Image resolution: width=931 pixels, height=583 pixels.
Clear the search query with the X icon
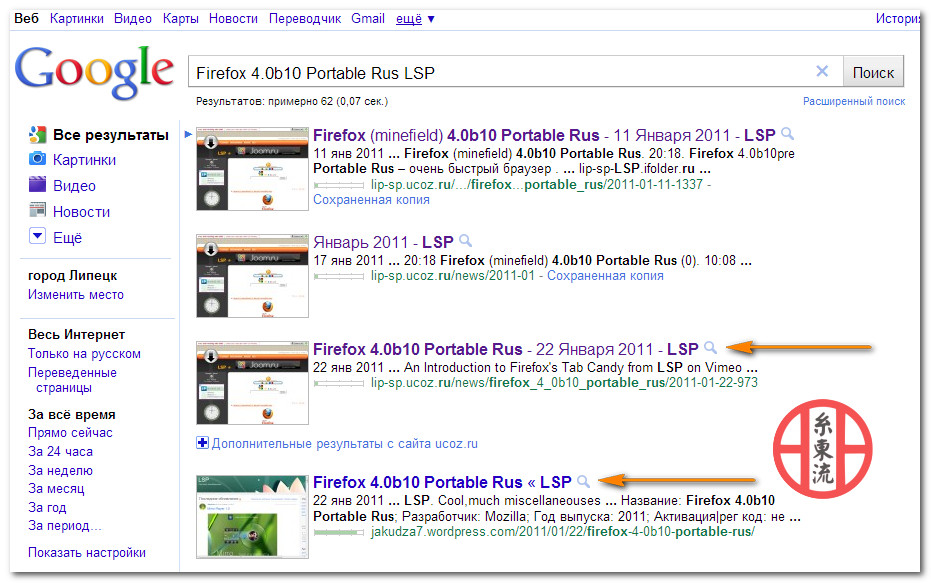coord(822,71)
